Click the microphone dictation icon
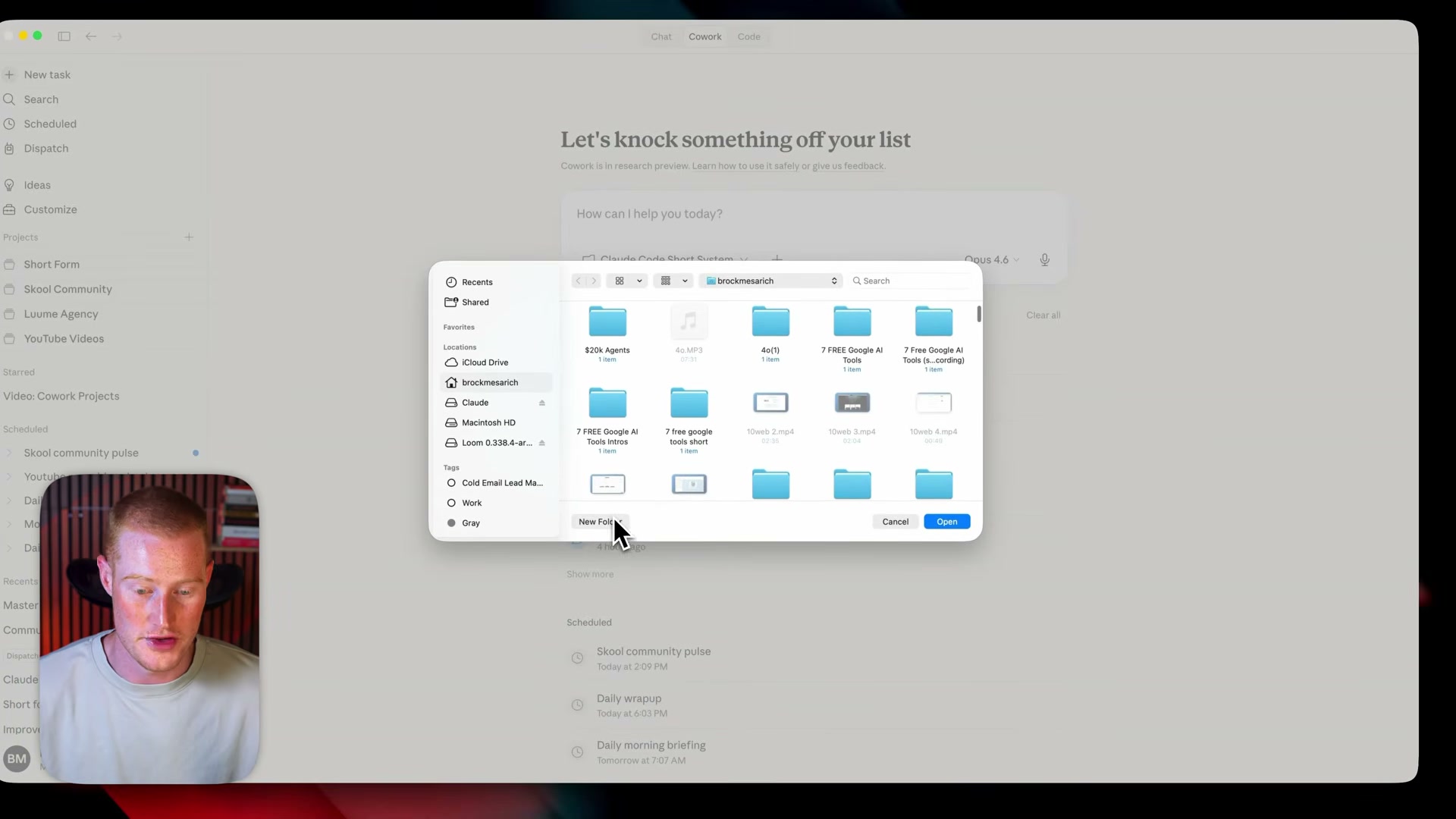 pyautogui.click(x=1045, y=259)
